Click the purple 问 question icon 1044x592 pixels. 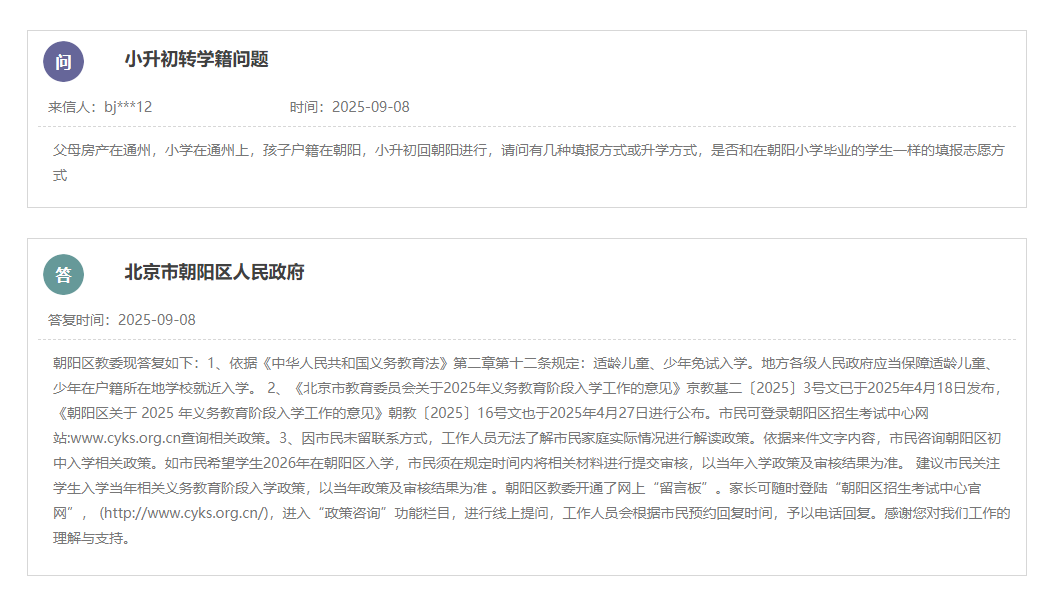(63, 62)
